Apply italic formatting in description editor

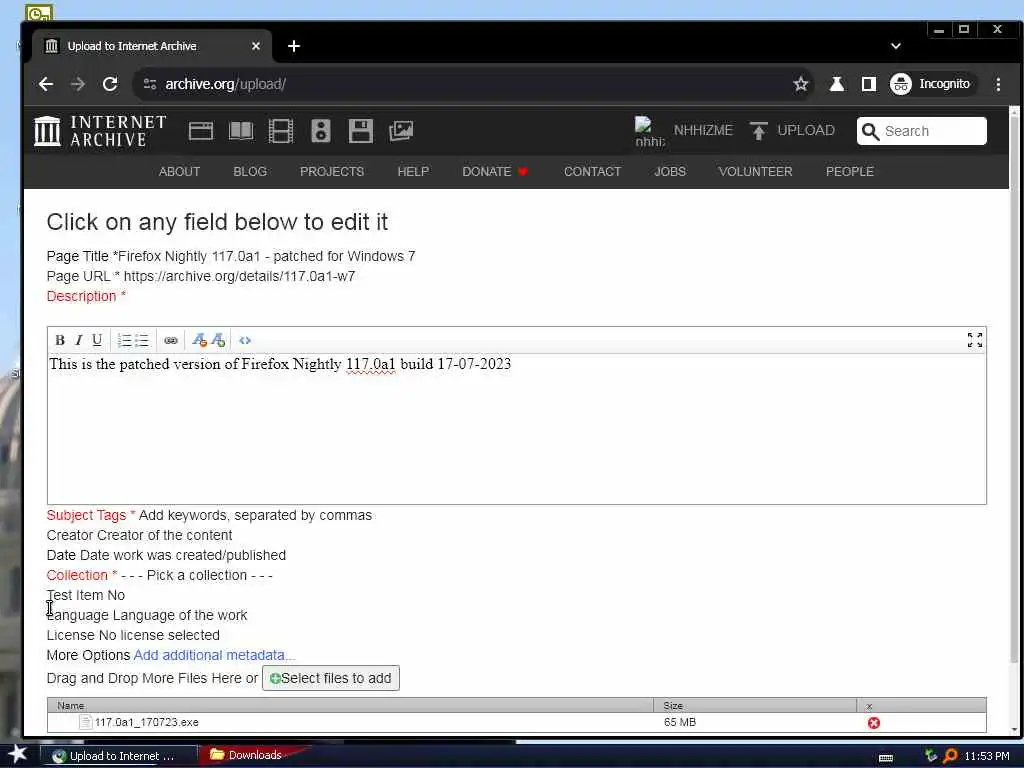tap(78, 340)
